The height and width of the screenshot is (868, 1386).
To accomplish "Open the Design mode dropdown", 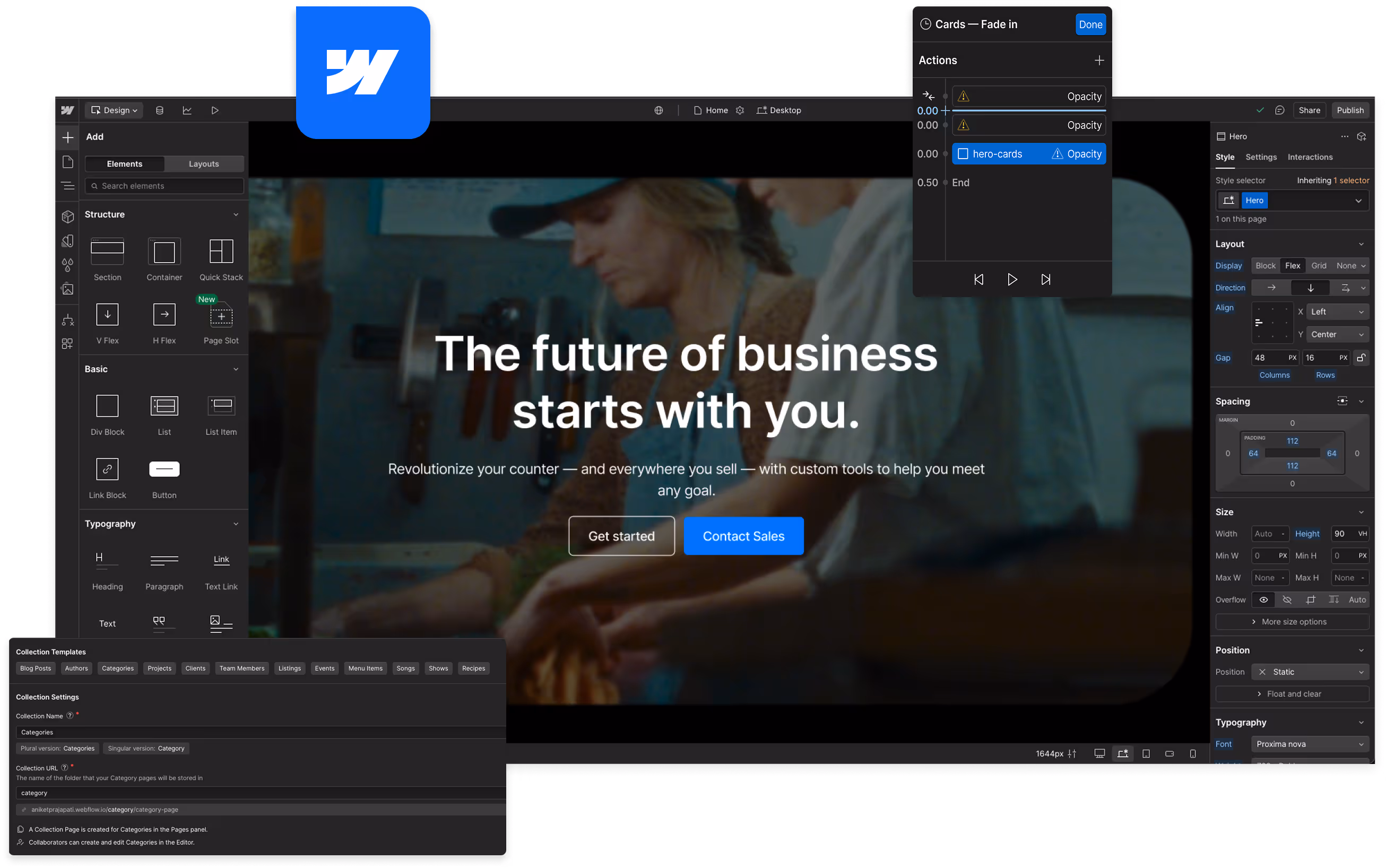I will pyautogui.click(x=115, y=110).
